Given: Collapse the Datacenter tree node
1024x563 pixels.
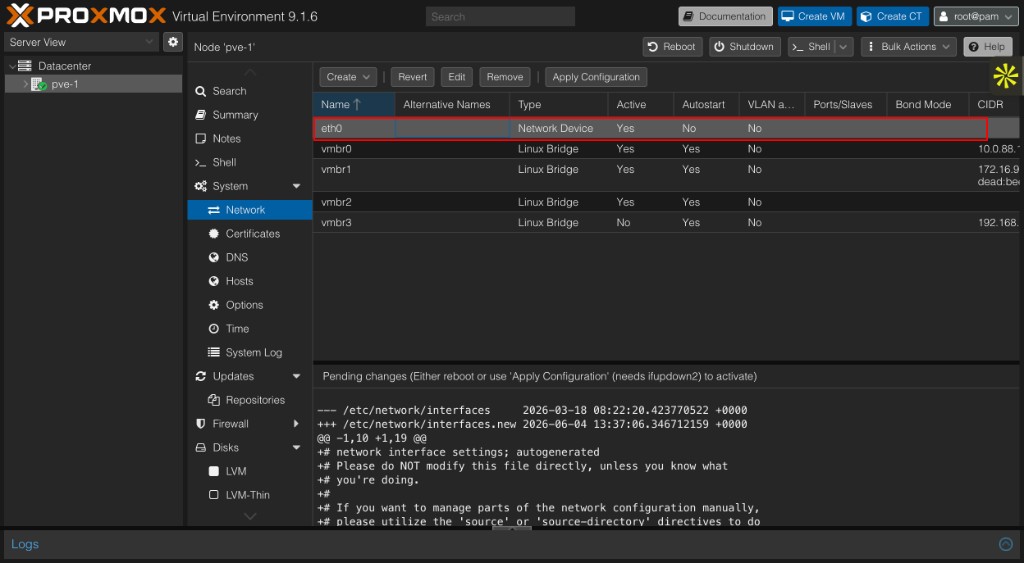Looking at the screenshot, I should [12, 66].
